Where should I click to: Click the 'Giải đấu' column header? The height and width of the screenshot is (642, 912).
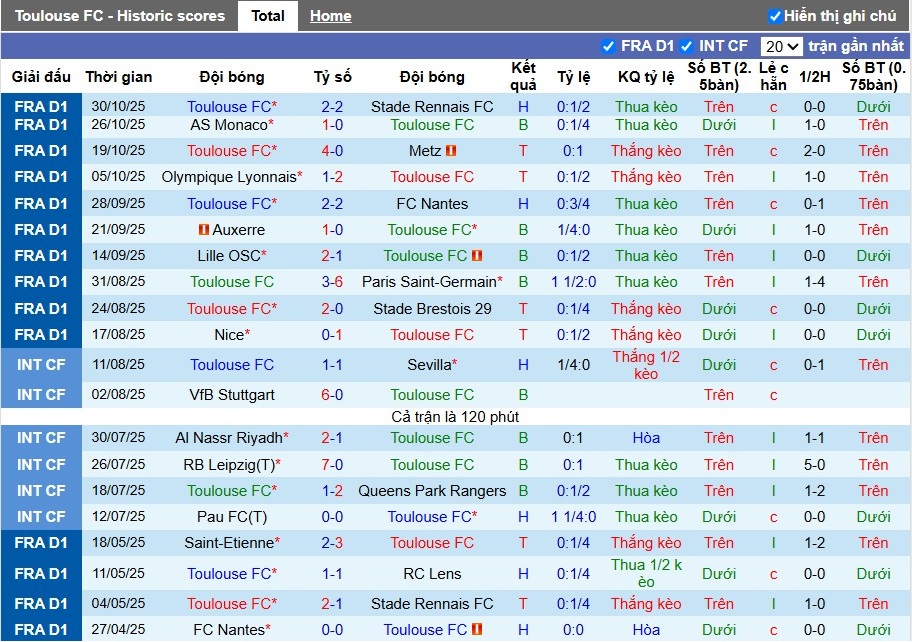(x=41, y=77)
